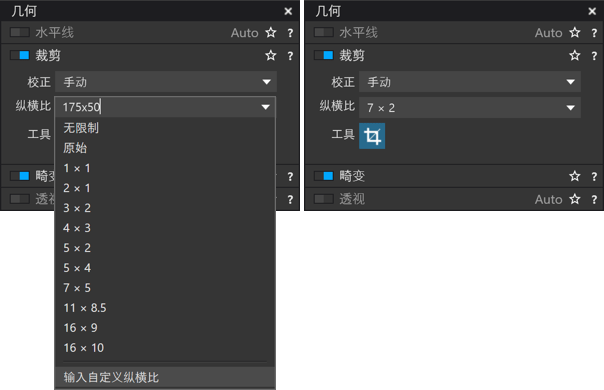The width and height of the screenshot is (604, 390).
Task: Open help for 透视 in right panel
Action: [x=594, y=200]
